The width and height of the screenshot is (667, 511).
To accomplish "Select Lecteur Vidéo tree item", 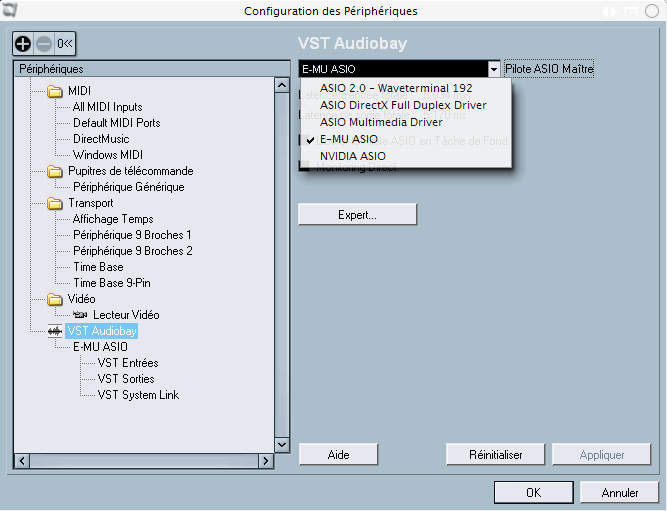I will click(126, 315).
